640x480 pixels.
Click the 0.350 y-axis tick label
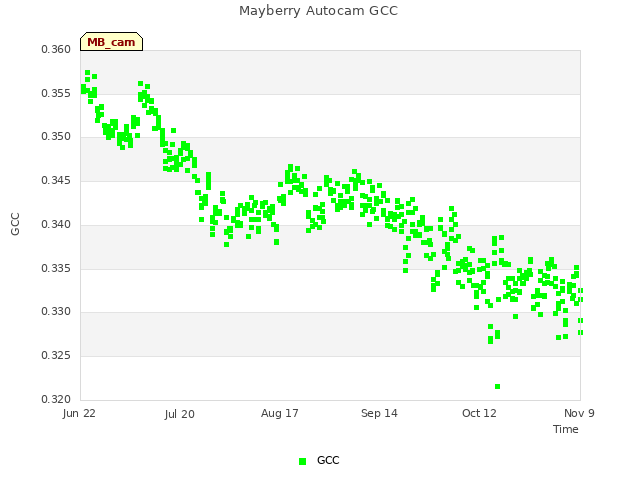coord(56,136)
